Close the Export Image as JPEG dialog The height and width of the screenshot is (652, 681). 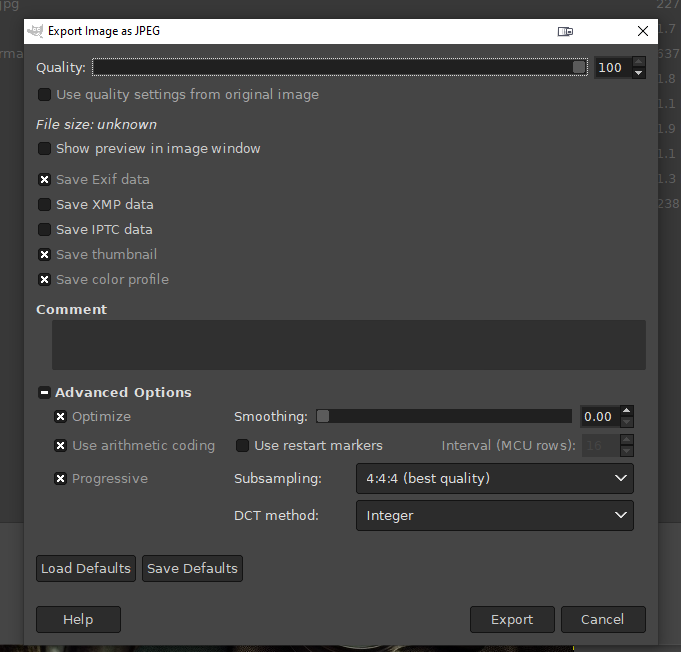click(642, 31)
